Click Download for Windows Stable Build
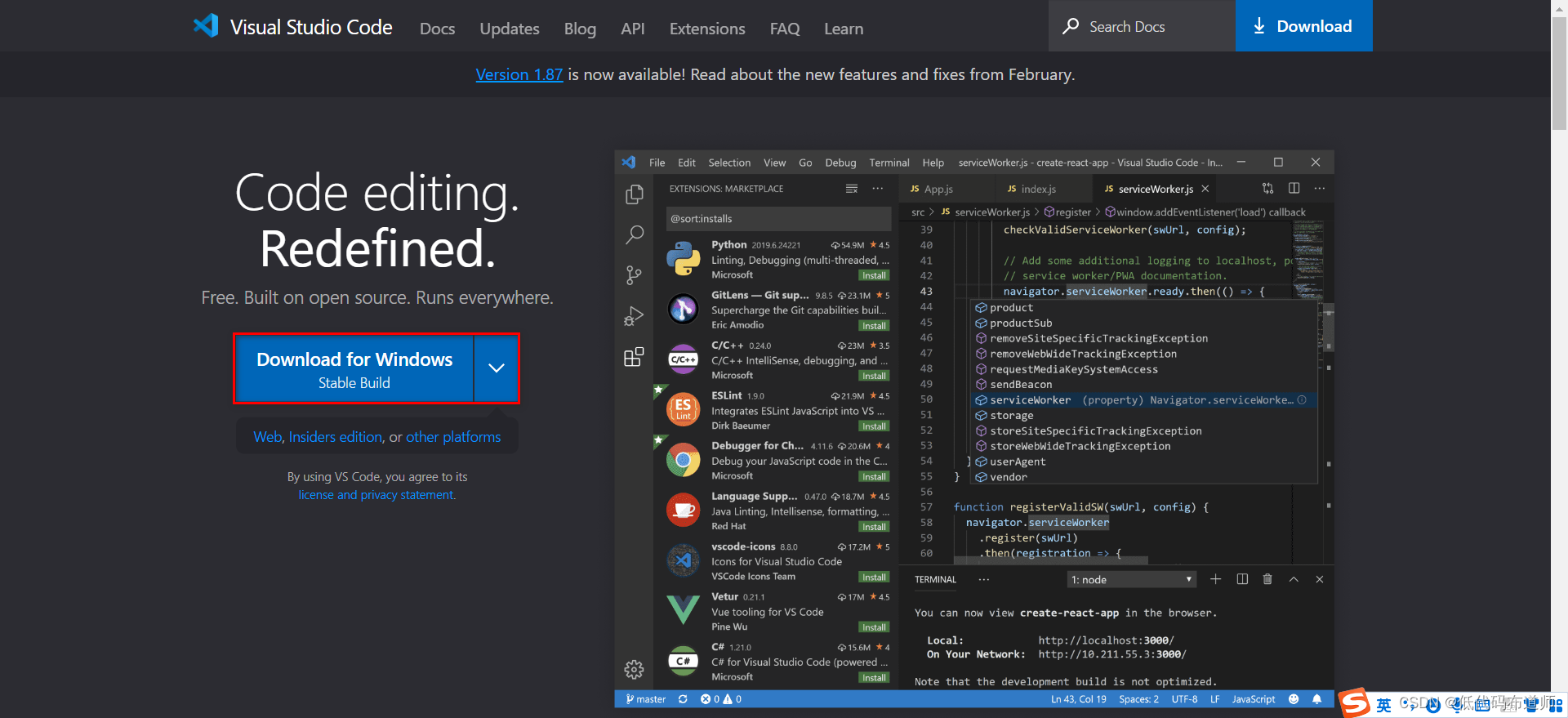Viewport: 1568px width, 718px height. 354,369
